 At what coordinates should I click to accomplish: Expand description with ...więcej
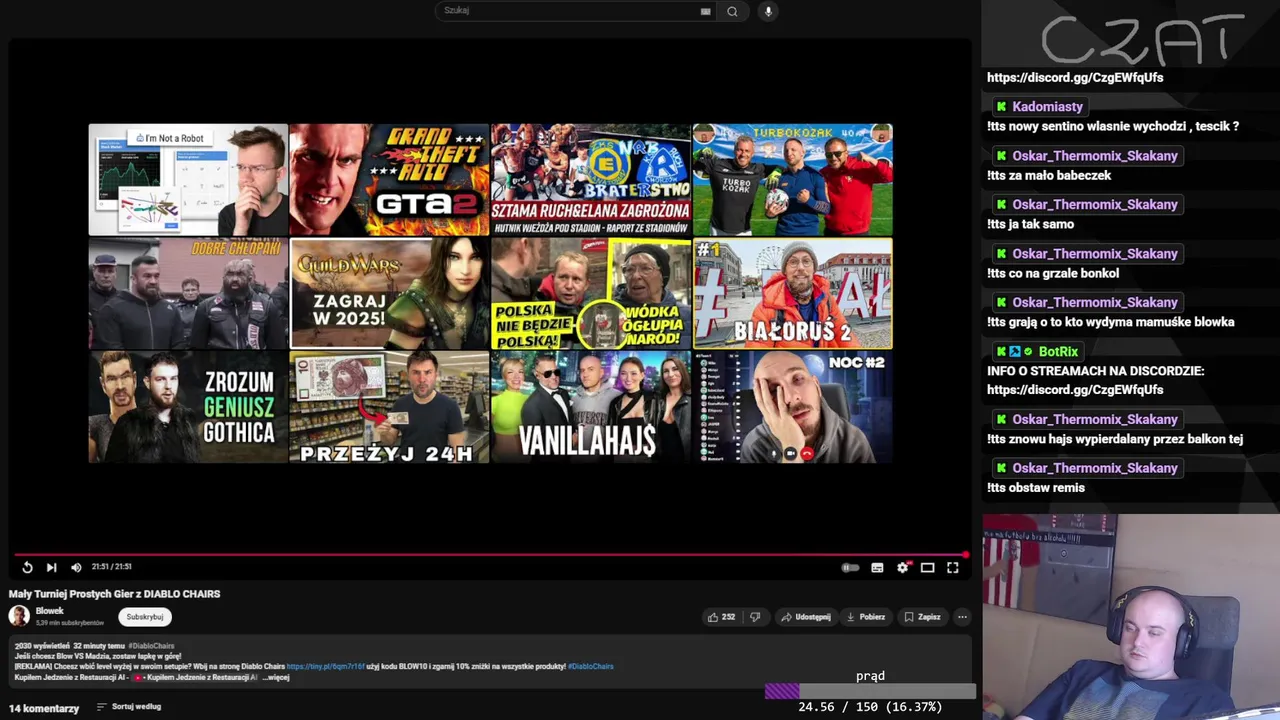click(x=276, y=677)
